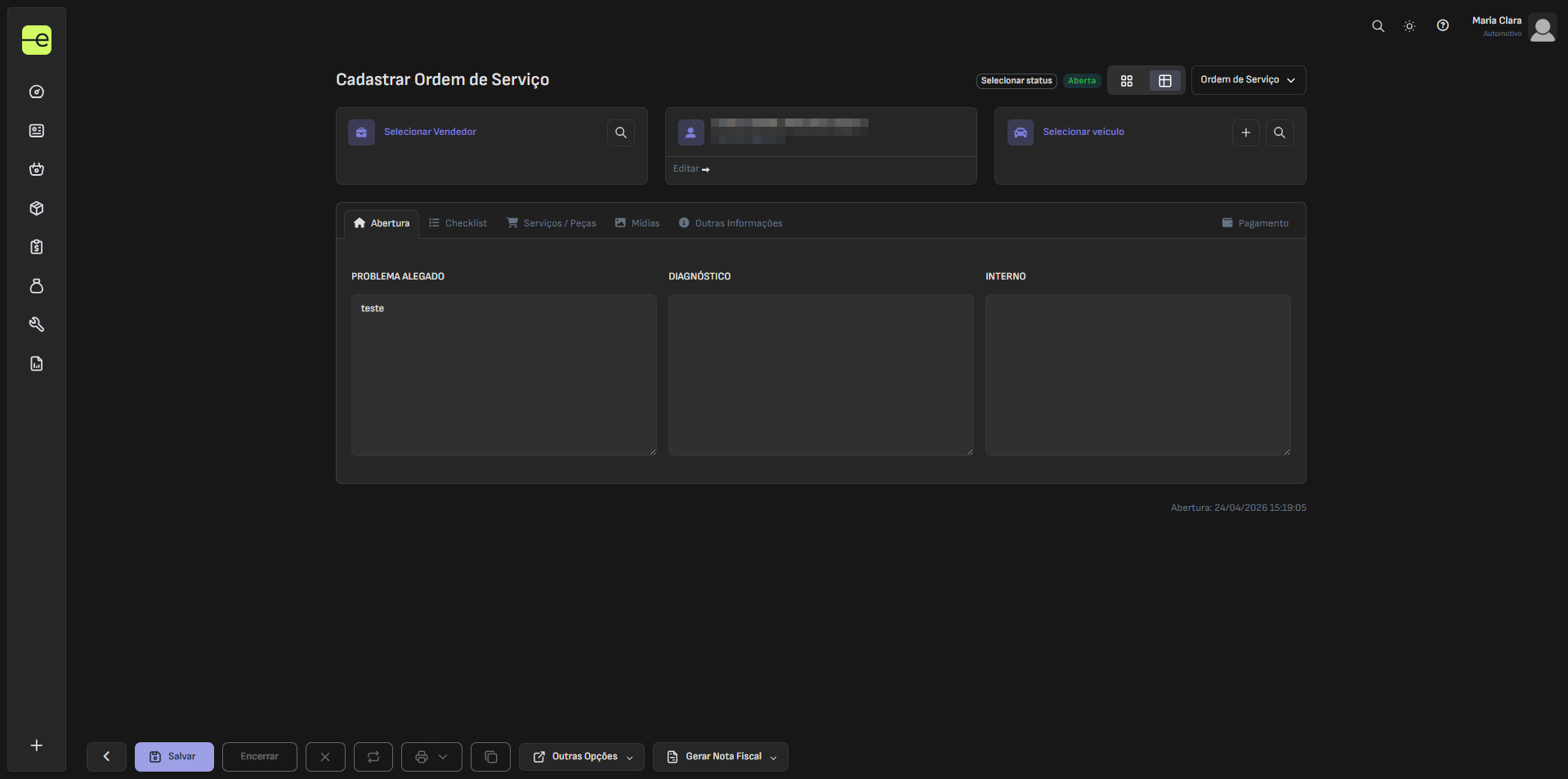
Task: Add a new vehicle with plus icon
Action: [x=1245, y=132]
